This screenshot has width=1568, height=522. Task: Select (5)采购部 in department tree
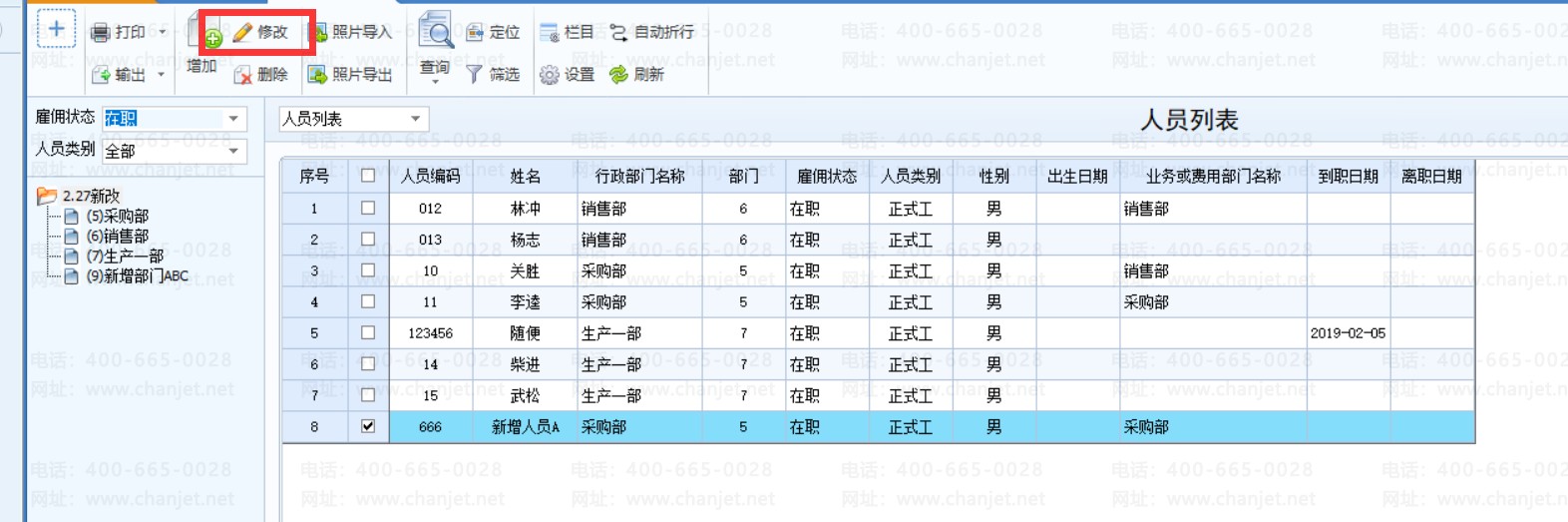pos(106,216)
